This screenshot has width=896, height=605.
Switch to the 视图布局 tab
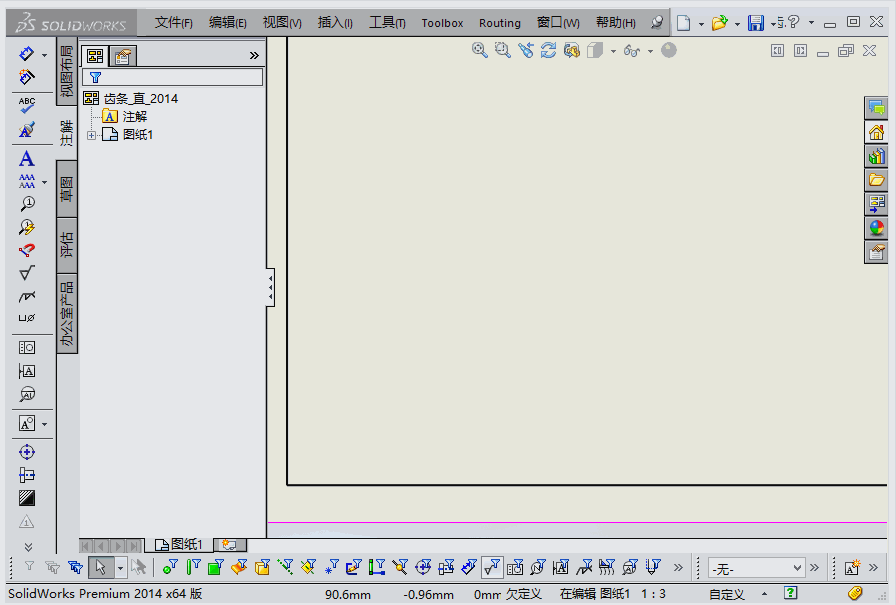66,71
